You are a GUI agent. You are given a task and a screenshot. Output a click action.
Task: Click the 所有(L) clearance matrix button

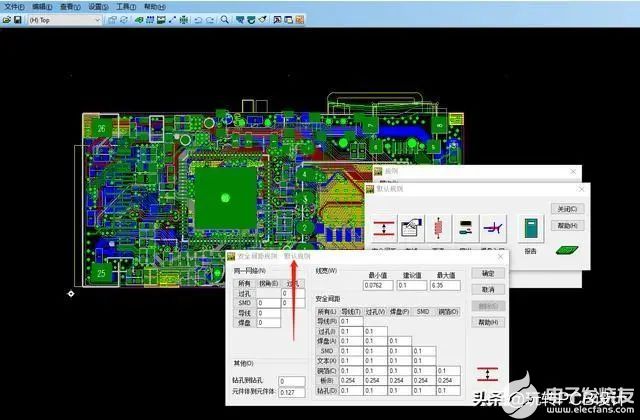pyautogui.click(x=327, y=312)
